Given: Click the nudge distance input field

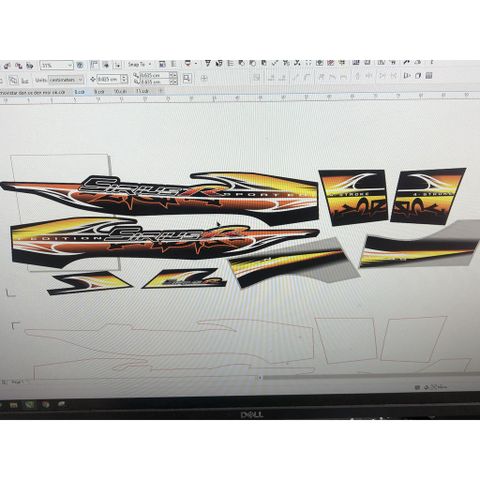Looking at the screenshot, I should (x=108, y=79).
